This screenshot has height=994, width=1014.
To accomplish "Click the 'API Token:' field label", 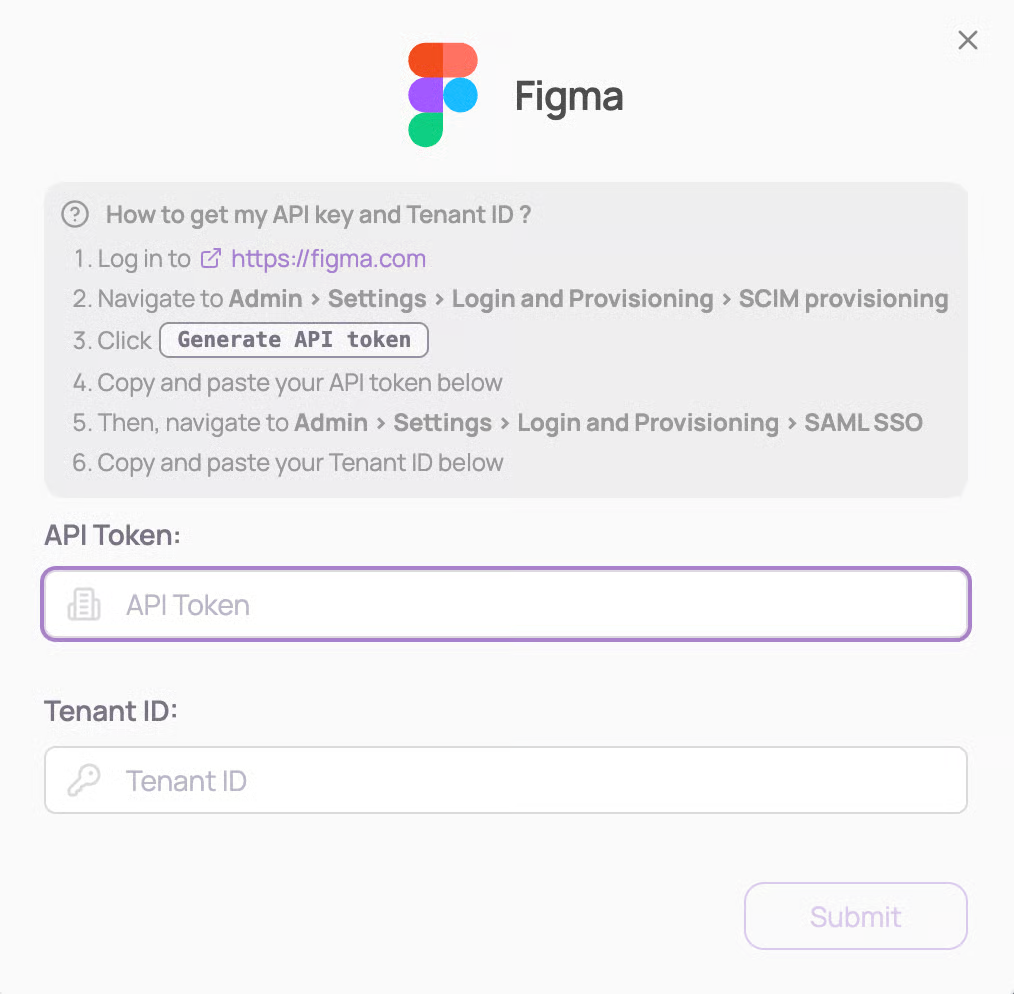I will coord(112,535).
